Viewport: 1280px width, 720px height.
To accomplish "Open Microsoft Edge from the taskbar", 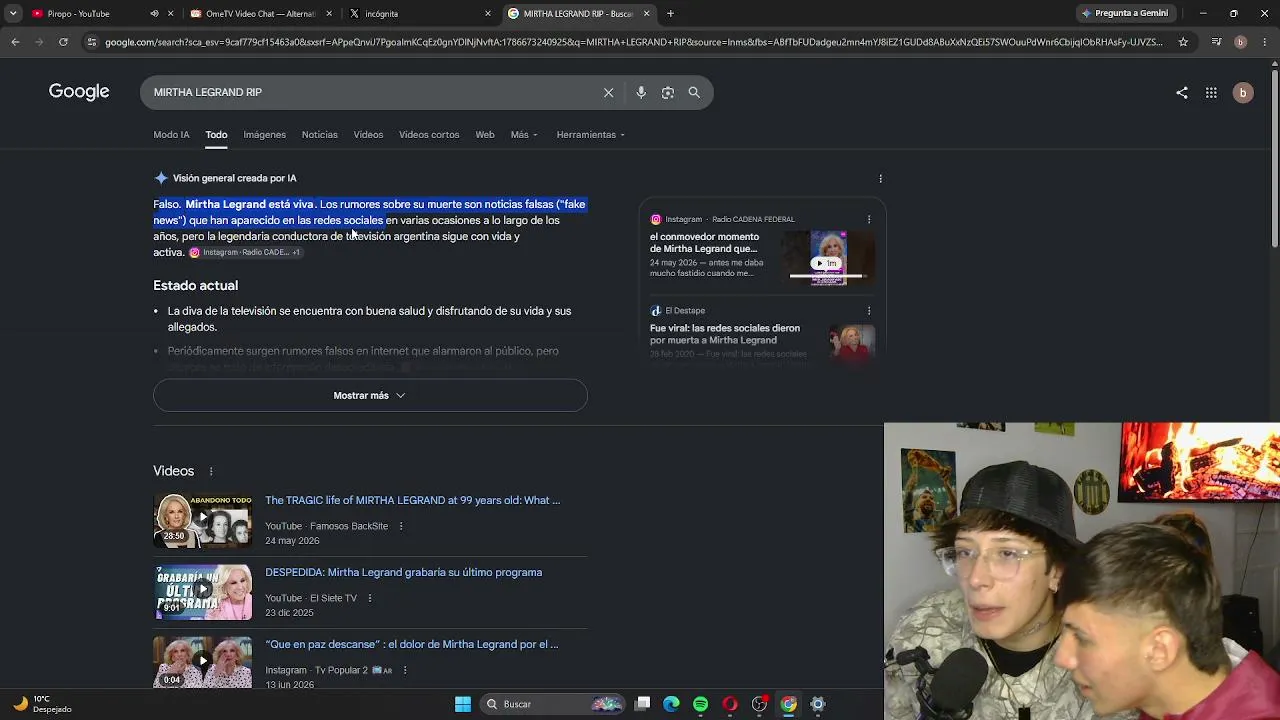I will tap(671, 704).
